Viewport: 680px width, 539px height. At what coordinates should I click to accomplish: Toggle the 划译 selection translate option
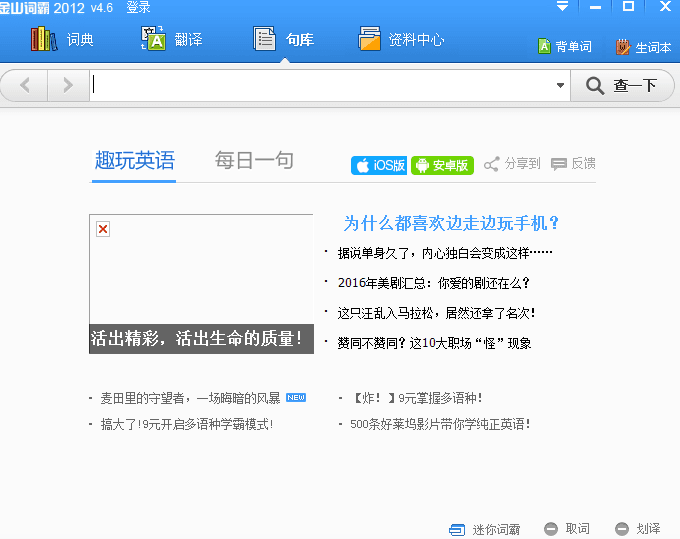point(638,529)
